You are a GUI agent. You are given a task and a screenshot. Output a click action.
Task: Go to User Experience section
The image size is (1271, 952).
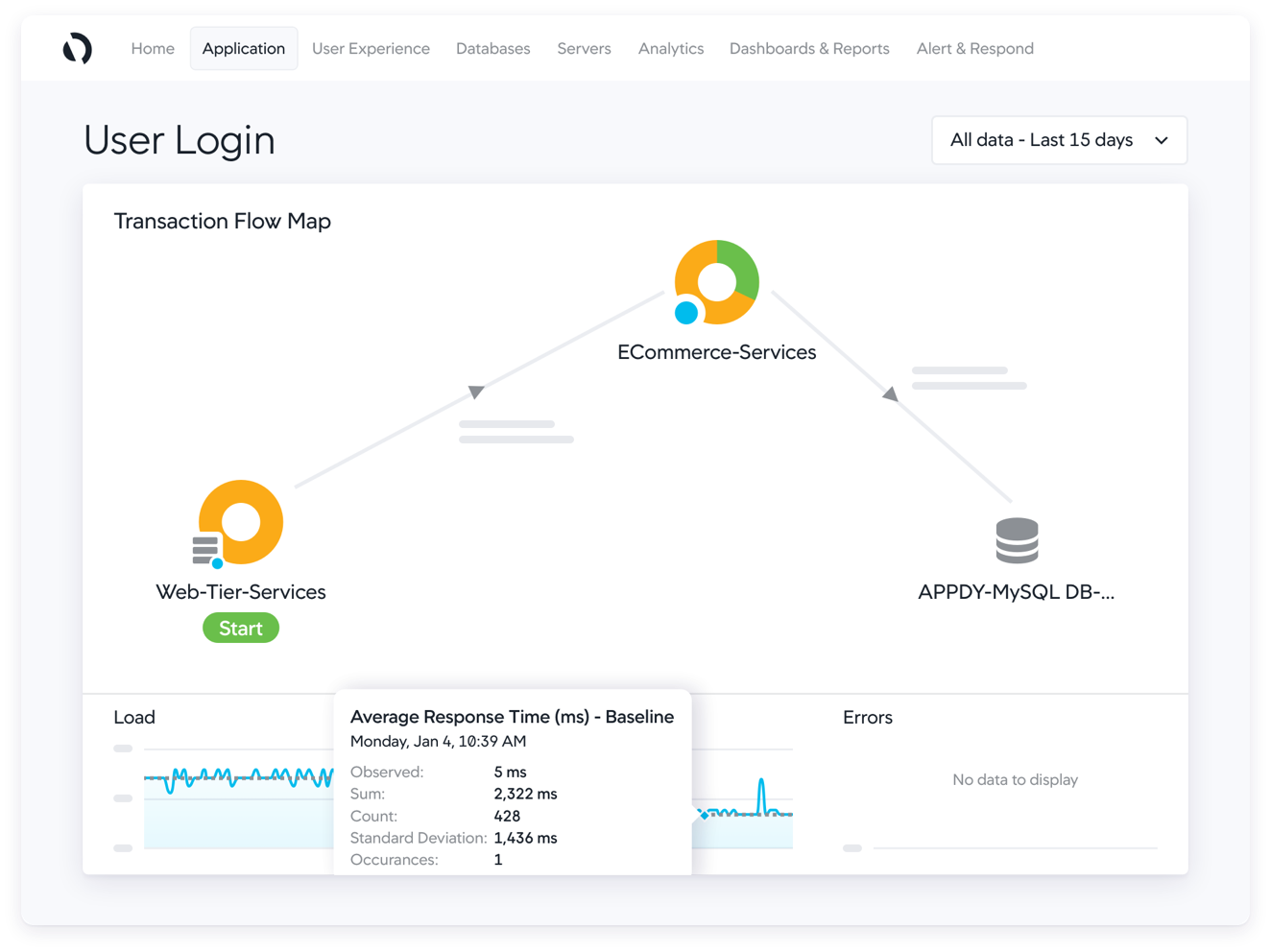371,48
